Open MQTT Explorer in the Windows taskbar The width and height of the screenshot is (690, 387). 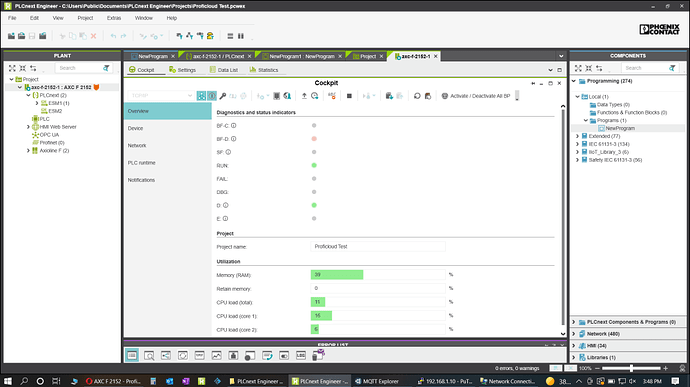coord(377,381)
